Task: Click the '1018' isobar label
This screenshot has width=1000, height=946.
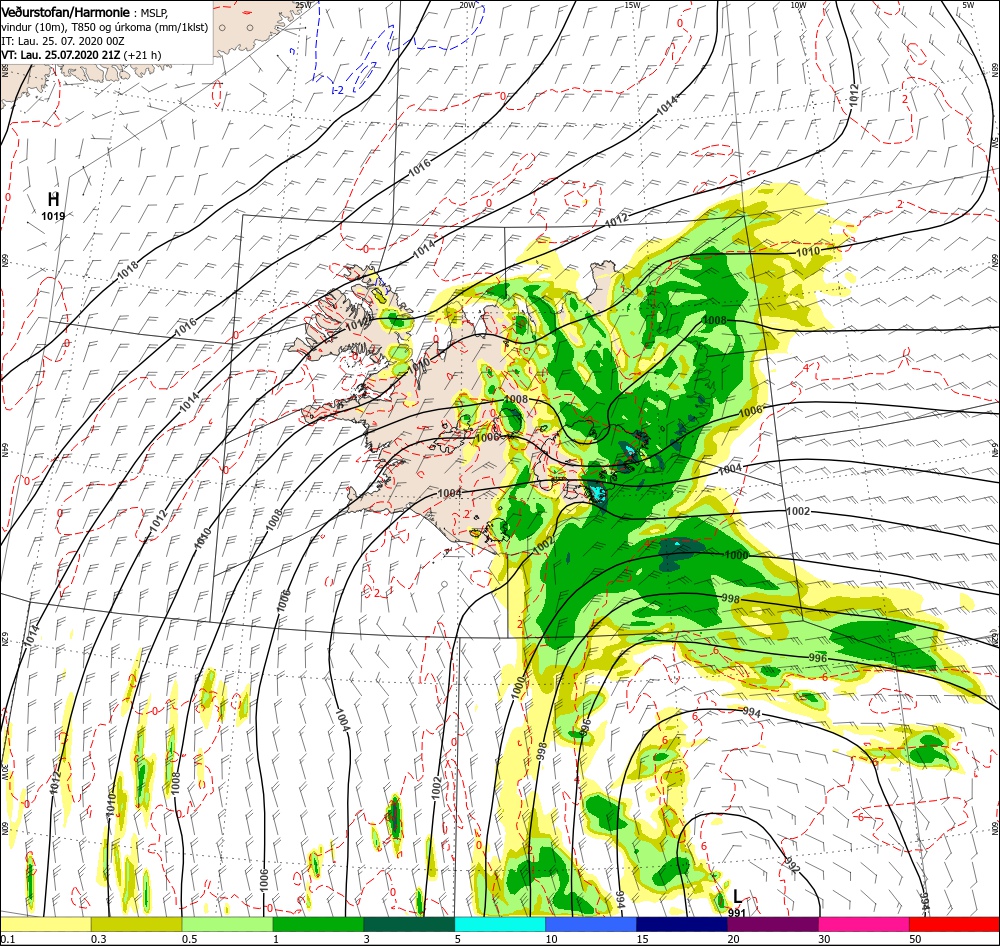Action: click(x=128, y=271)
